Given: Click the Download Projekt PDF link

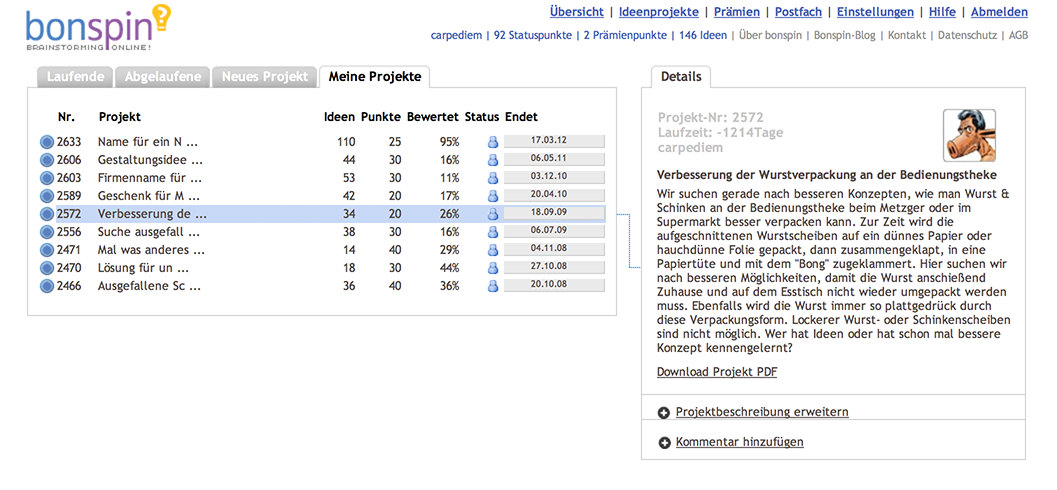Looking at the screenshot, I should [717, 372].
